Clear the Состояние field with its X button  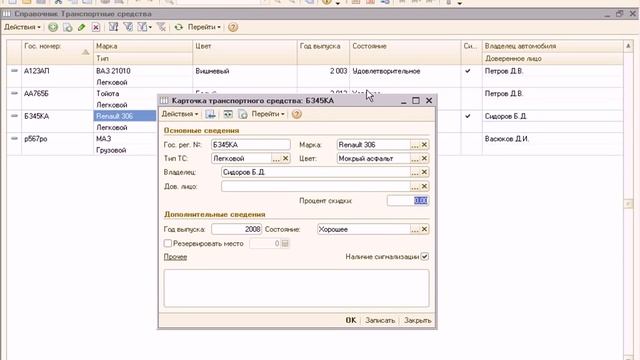tap(424, 229)
